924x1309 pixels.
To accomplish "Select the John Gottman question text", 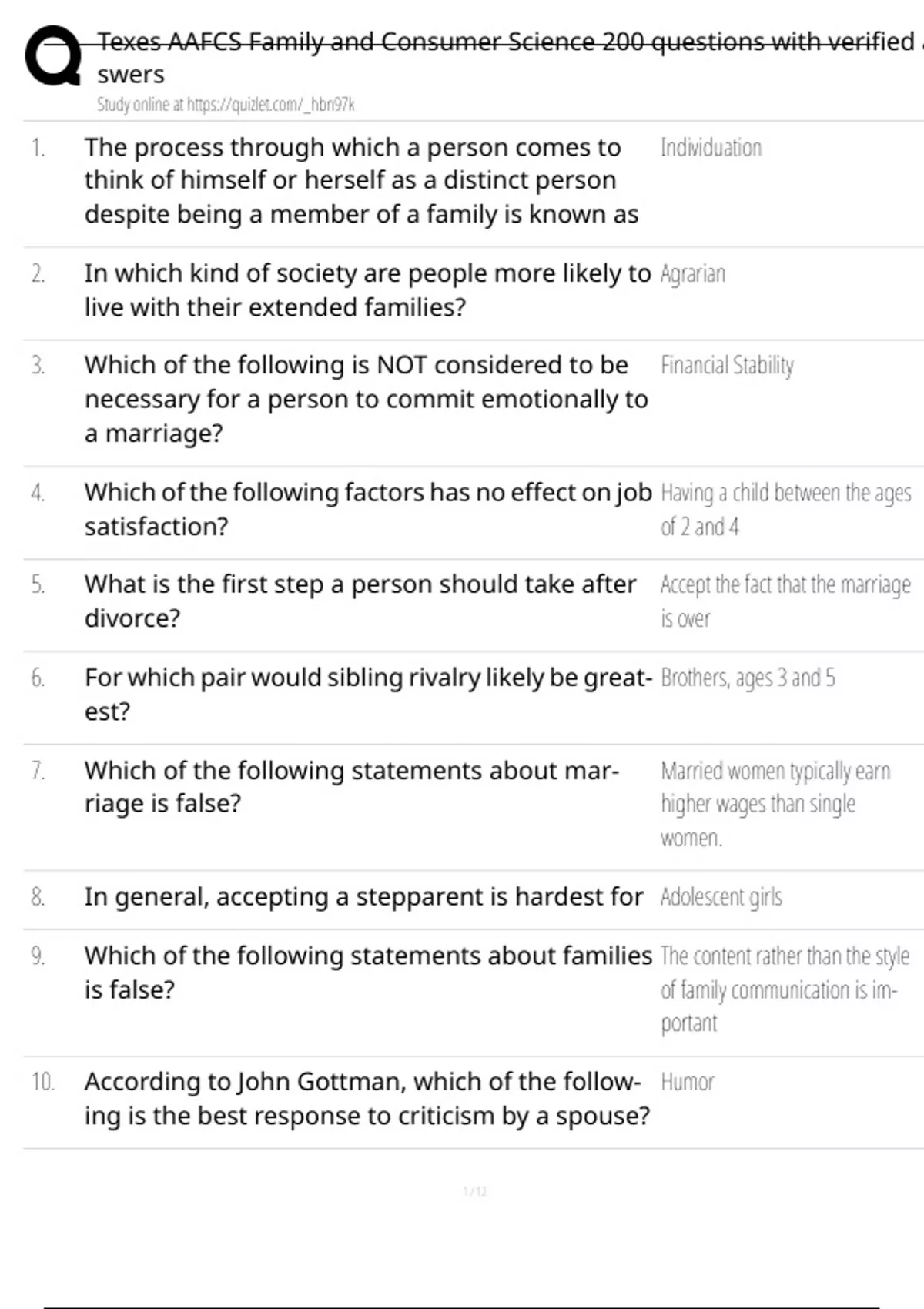I will tap(367, 1099).
